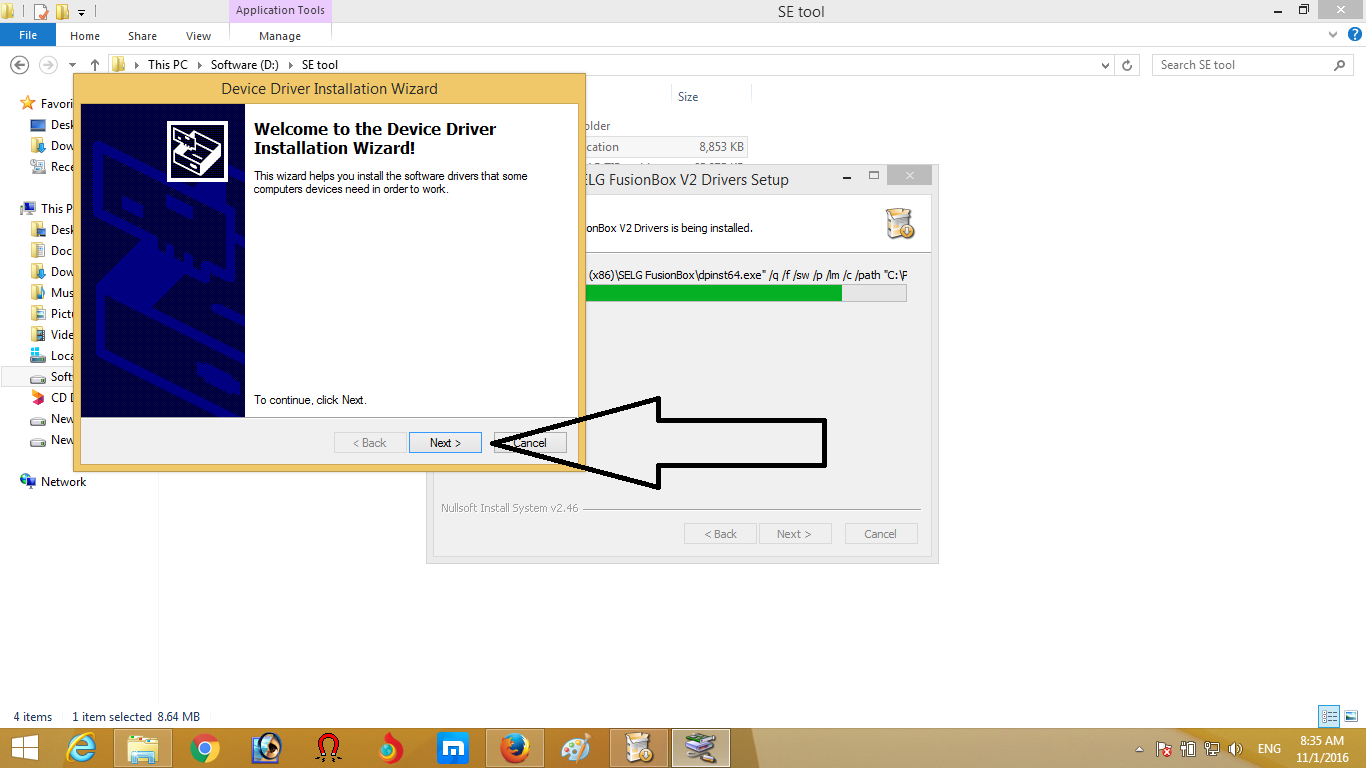Open the KMPlayer media player from taskbar

[x=265, y=747]
